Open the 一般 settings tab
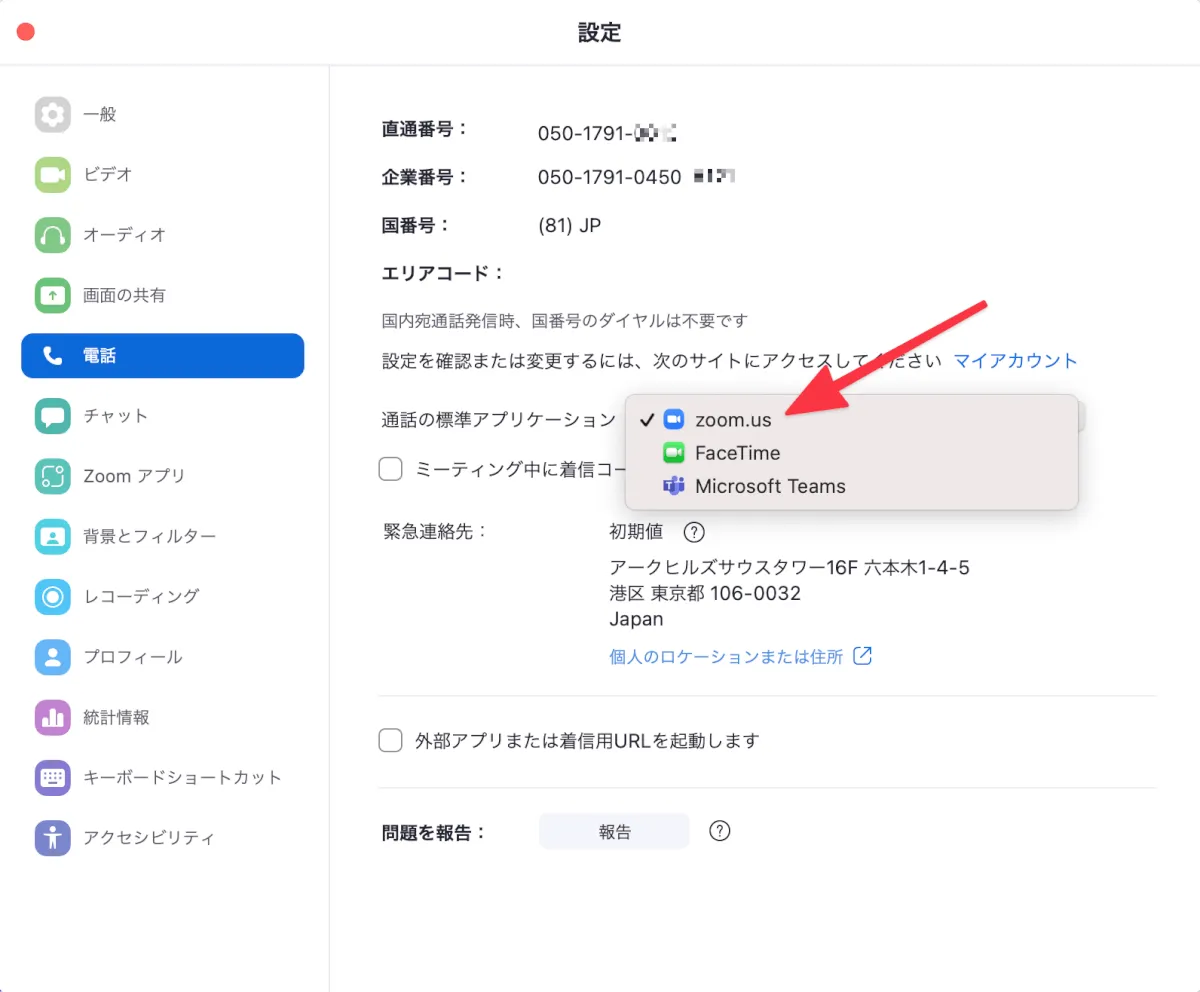The height and width of the screenshot is (992, 1200). (162, 115)
